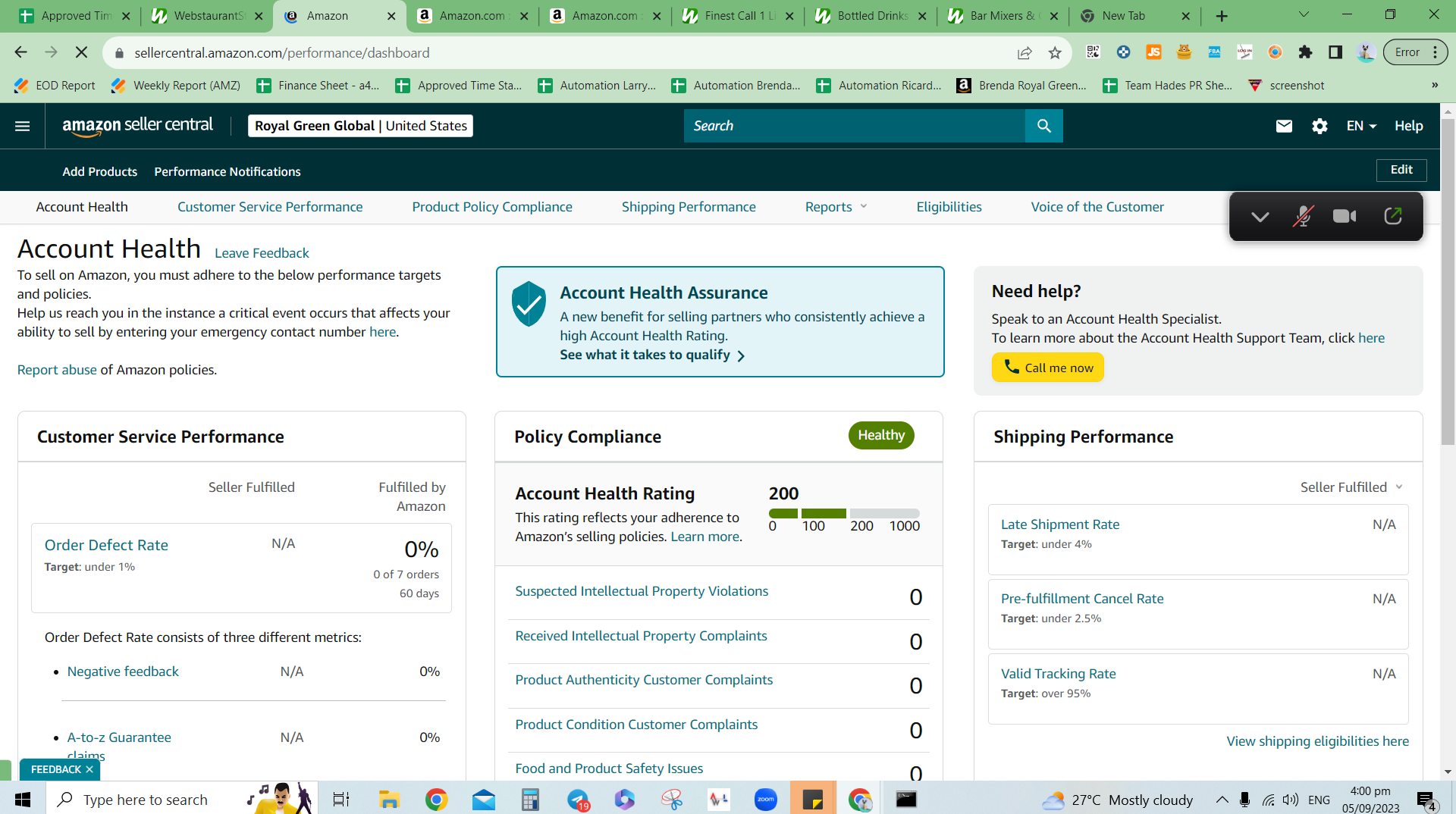Select the Eligibilities tab

[x=949, y=207]
